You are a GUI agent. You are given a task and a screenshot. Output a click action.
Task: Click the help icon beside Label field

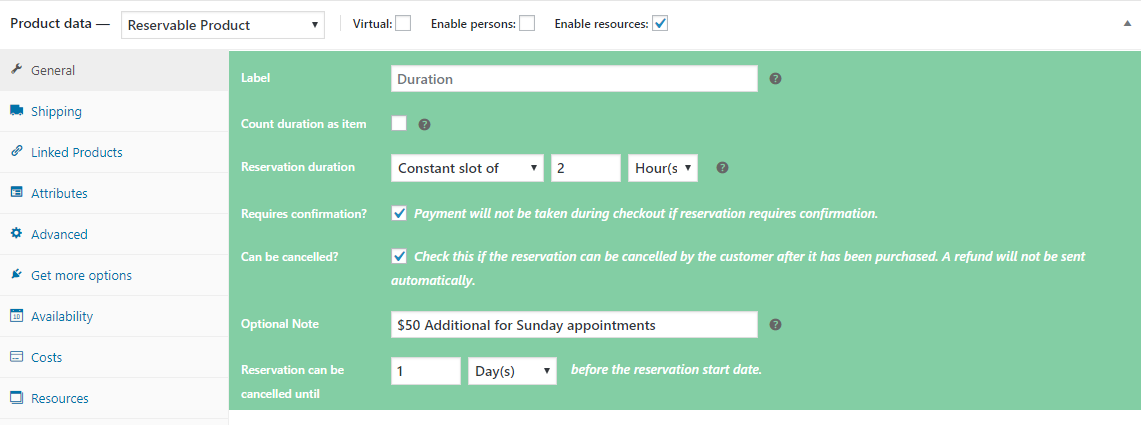pos(775,79)
